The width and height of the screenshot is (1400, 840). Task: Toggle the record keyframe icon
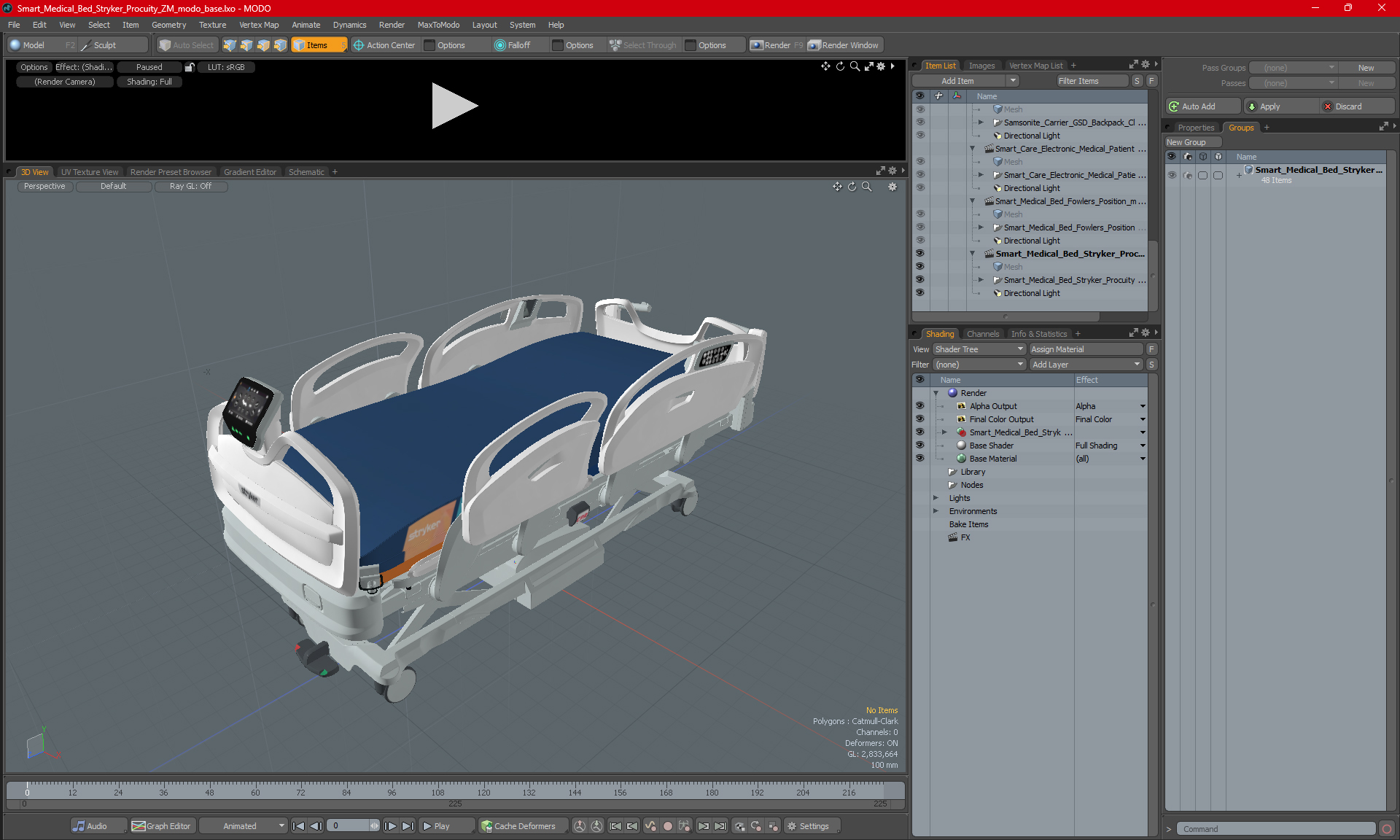(x=667, y=826)
